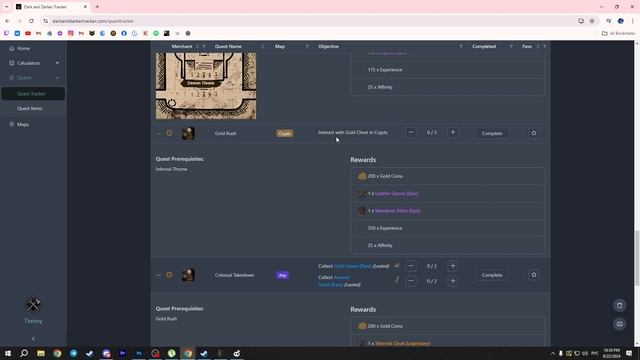Click the lower floating round button

[x=620, y=324]
